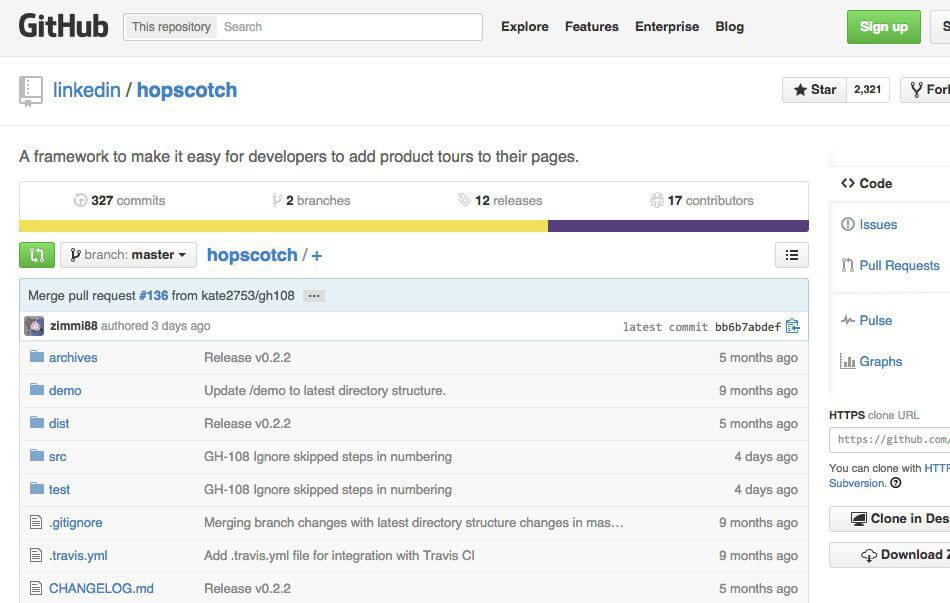The height and width of the screenshot is (603, 950).
Task: Expand the commit message ellipsis
Action: tap(313, 296)
